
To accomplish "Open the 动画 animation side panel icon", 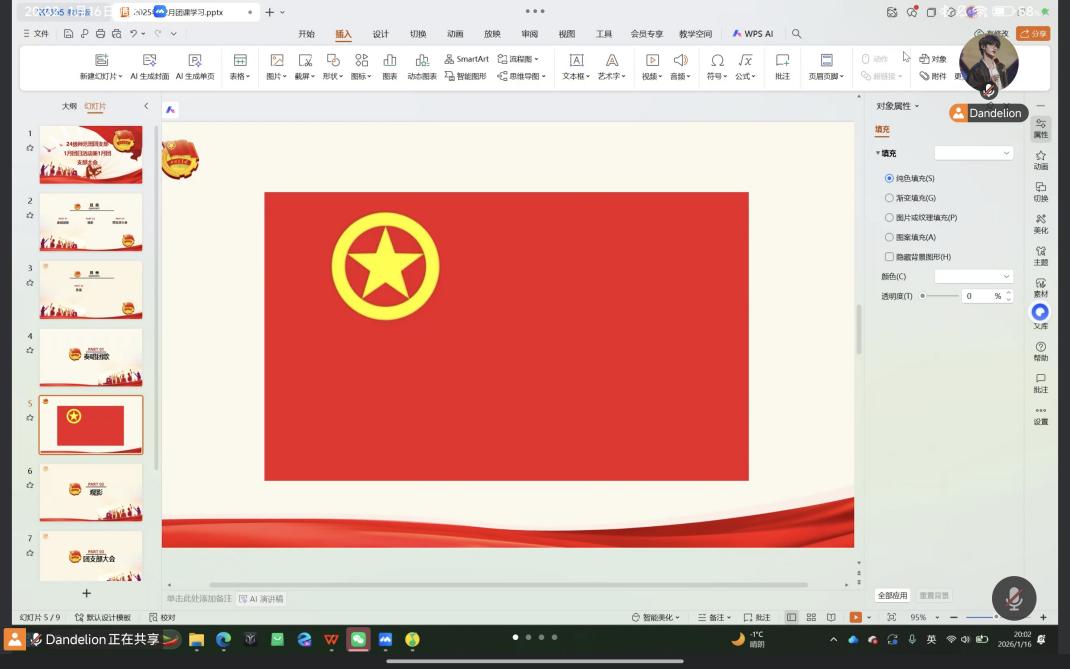I will click(x=1040, y=160).
